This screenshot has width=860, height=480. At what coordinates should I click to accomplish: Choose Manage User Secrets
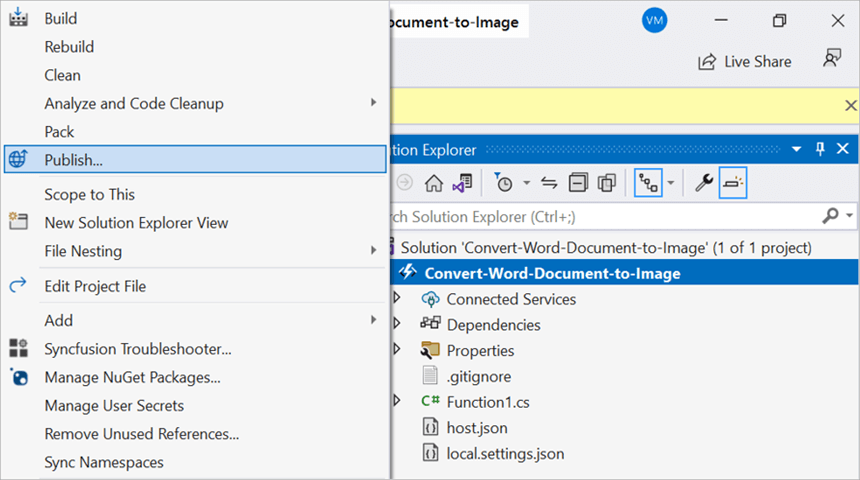click(114, 406)
